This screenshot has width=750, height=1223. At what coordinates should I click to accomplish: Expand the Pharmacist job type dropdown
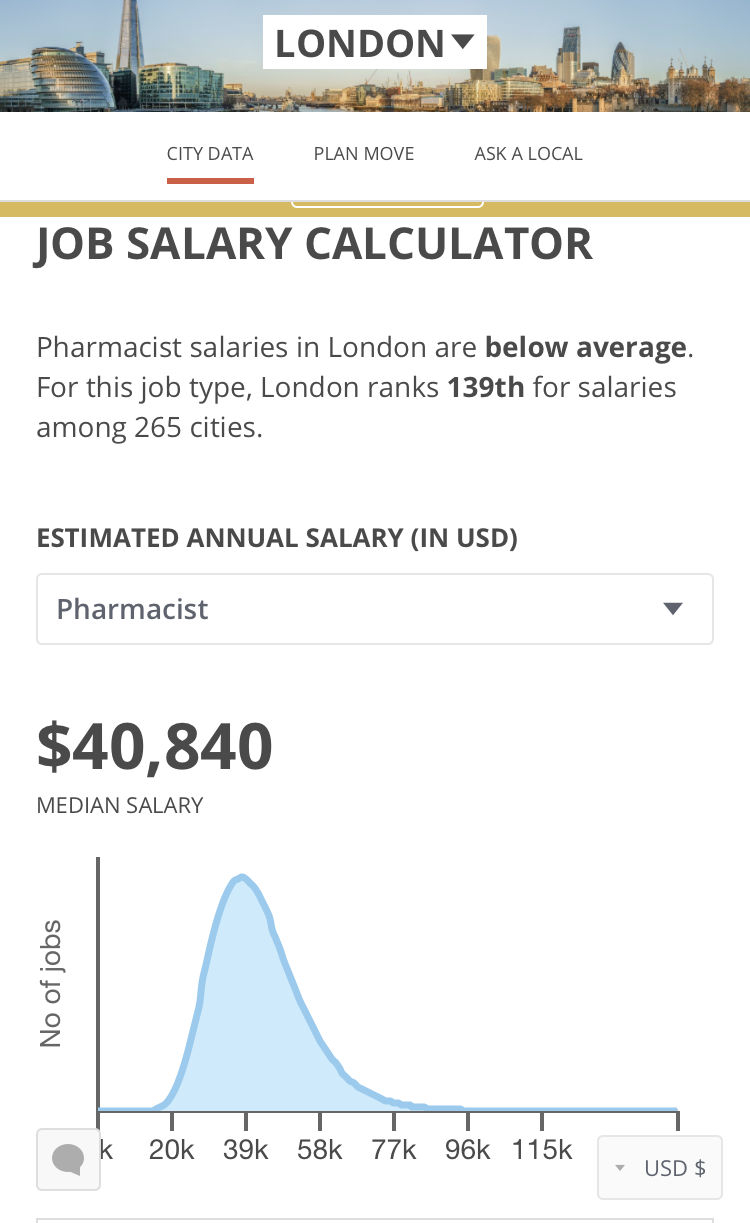tap(374, 609)
